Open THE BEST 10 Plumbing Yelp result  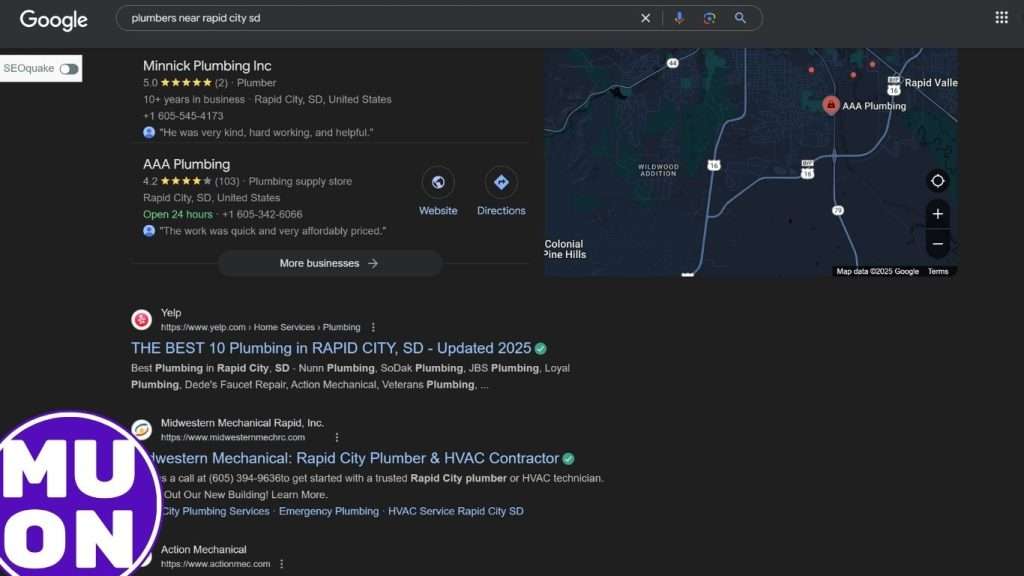click(331, 348)
